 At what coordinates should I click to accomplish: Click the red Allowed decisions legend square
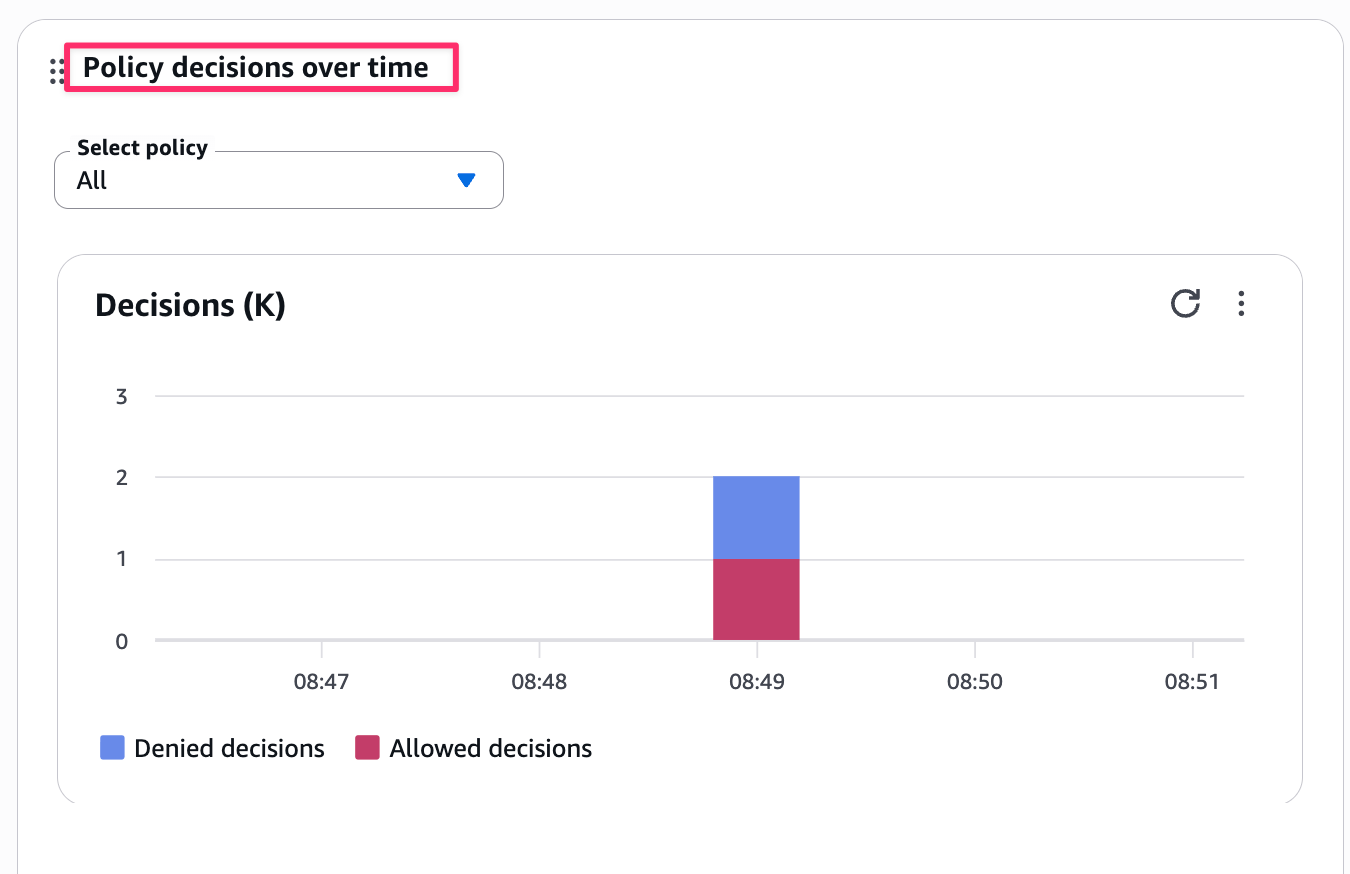click(367, 748)
